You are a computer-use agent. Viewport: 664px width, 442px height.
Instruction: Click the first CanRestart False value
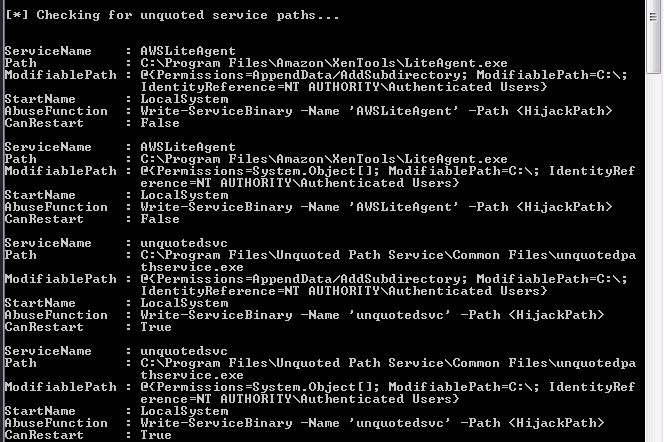pyautogui.click(x=160, y=123)
